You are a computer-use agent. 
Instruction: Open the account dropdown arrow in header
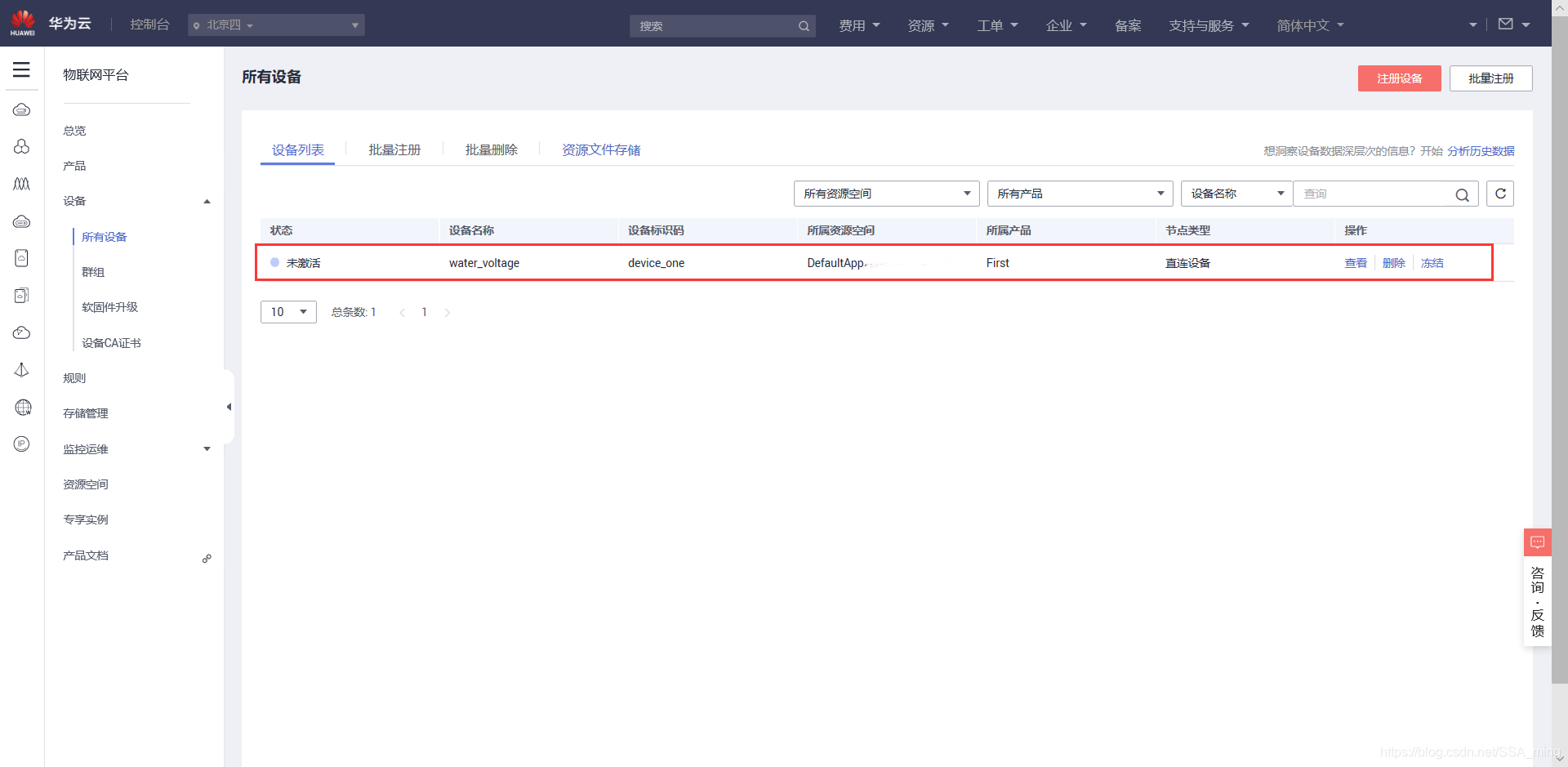[x=1473, y=25]
